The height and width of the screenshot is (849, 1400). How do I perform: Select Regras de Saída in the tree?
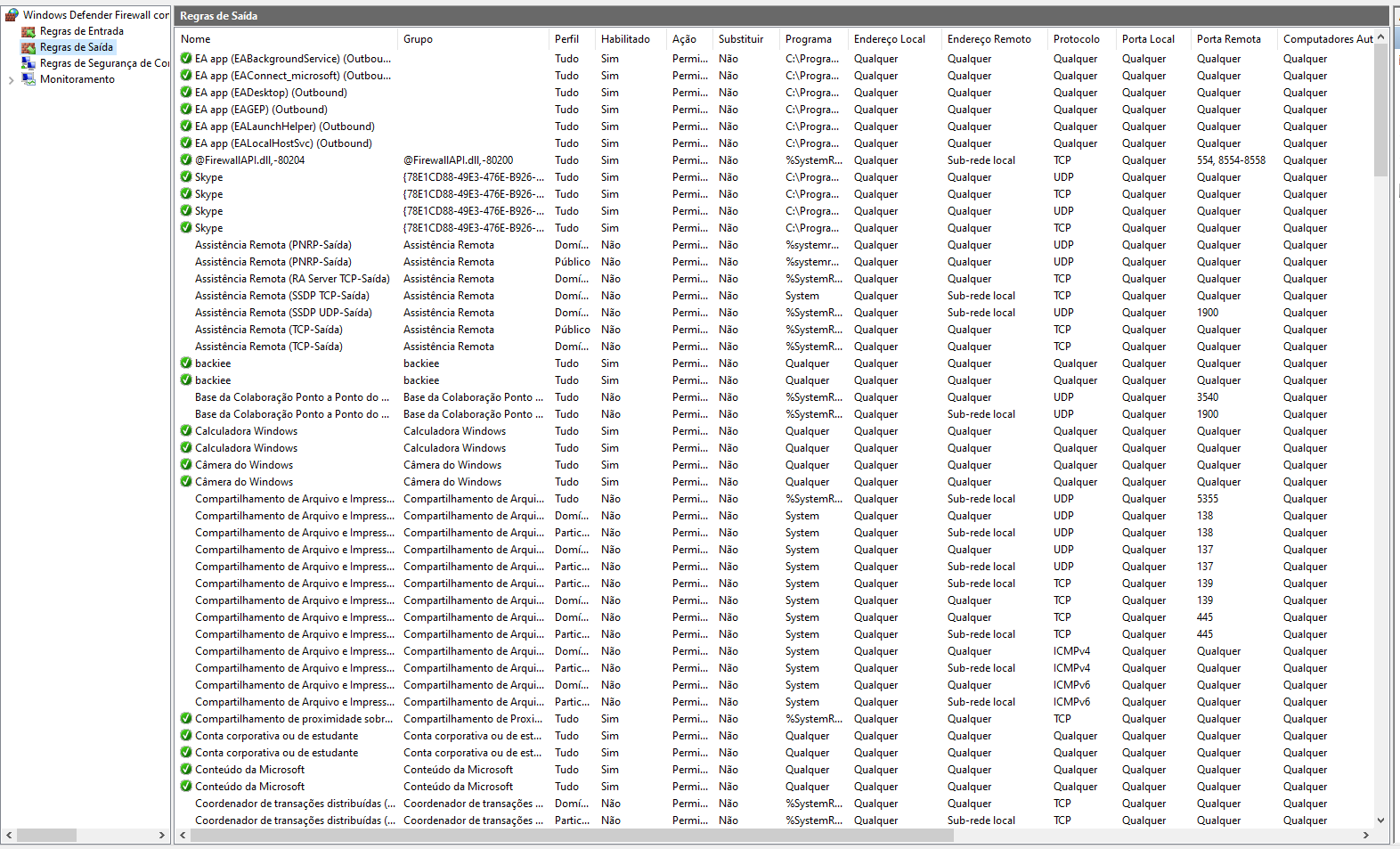77,47
